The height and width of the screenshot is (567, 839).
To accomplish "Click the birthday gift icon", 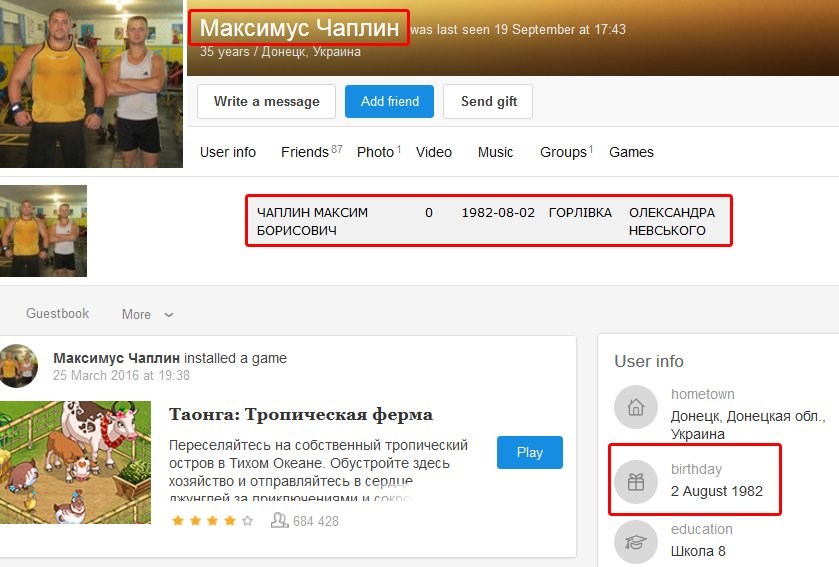I will (x=635, y=482).
